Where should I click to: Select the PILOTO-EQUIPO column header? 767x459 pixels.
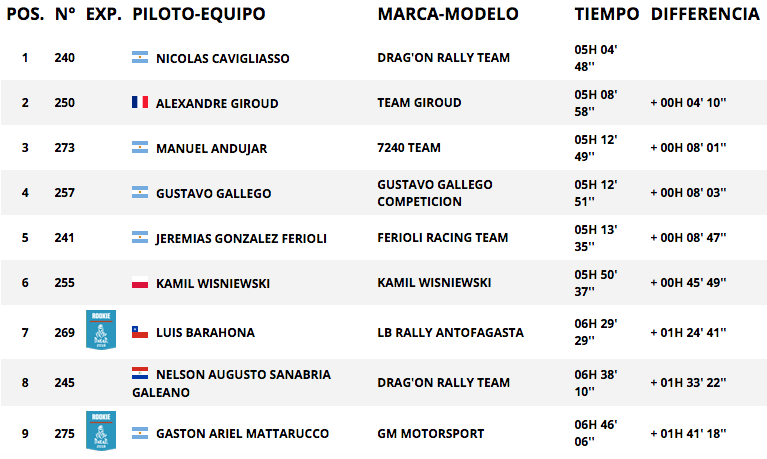199,14
